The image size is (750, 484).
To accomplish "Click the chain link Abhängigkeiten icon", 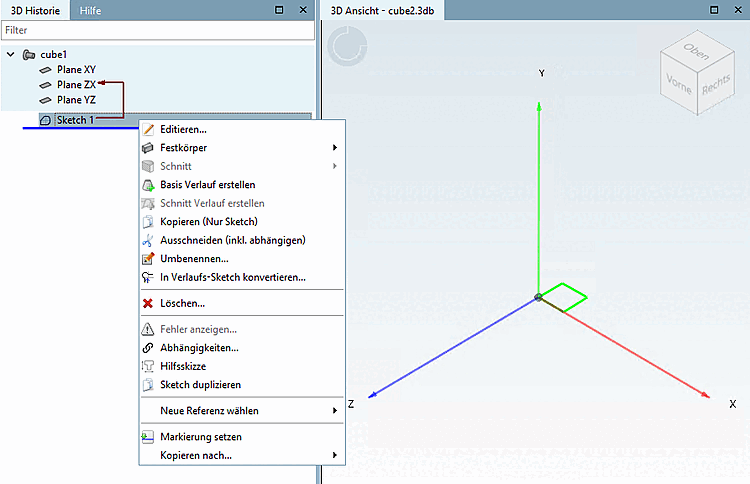I will (148, 348).
